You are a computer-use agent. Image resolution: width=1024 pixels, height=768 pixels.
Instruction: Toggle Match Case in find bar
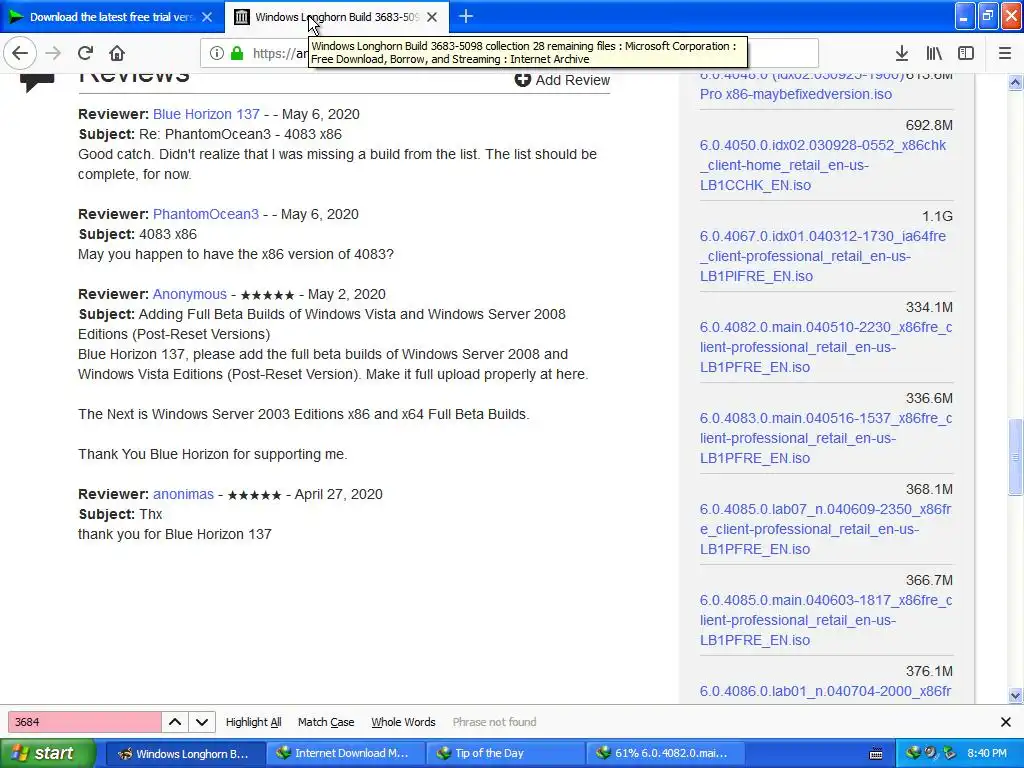point(326,722)
